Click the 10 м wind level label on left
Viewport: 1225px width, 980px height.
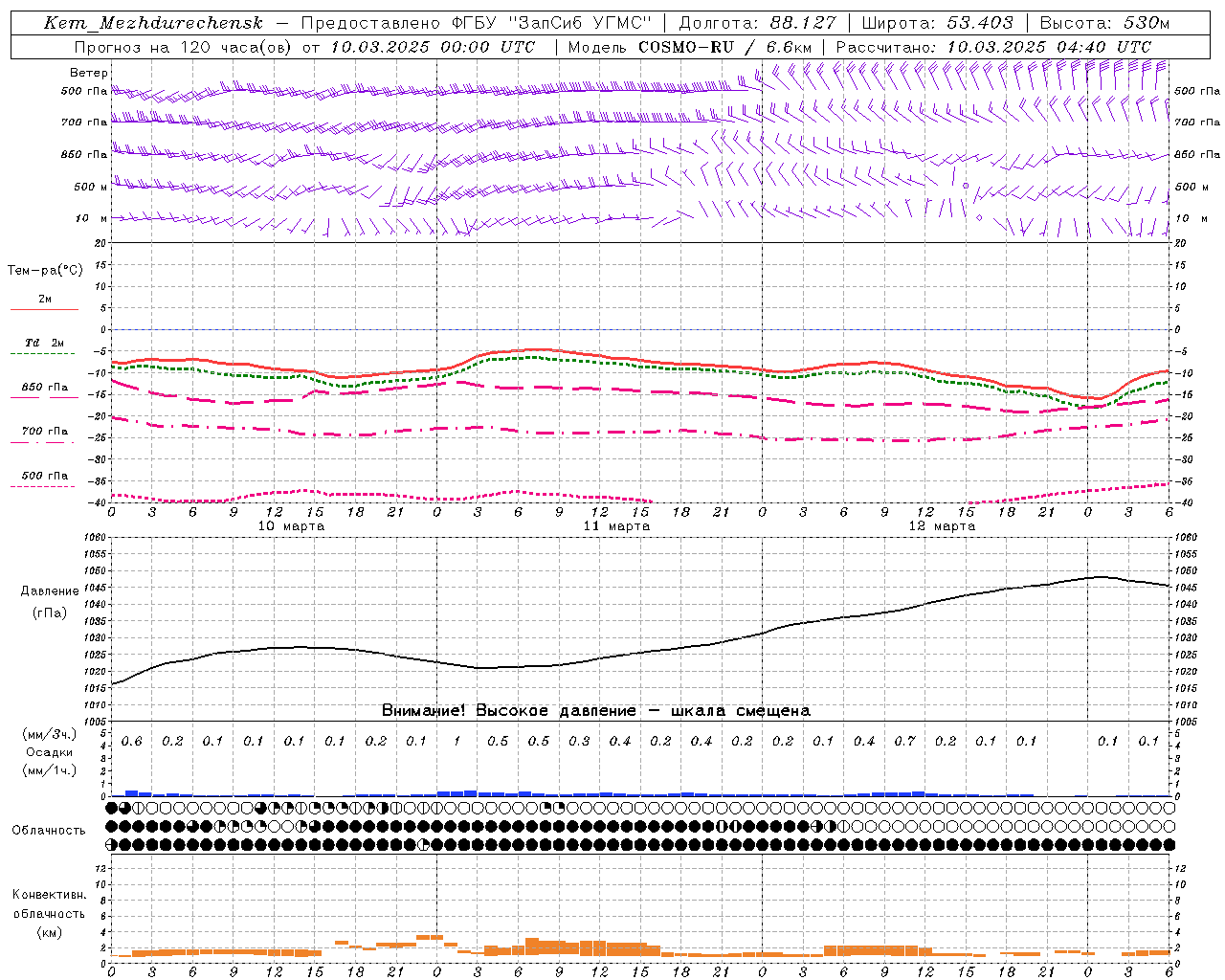pos(91,219)
